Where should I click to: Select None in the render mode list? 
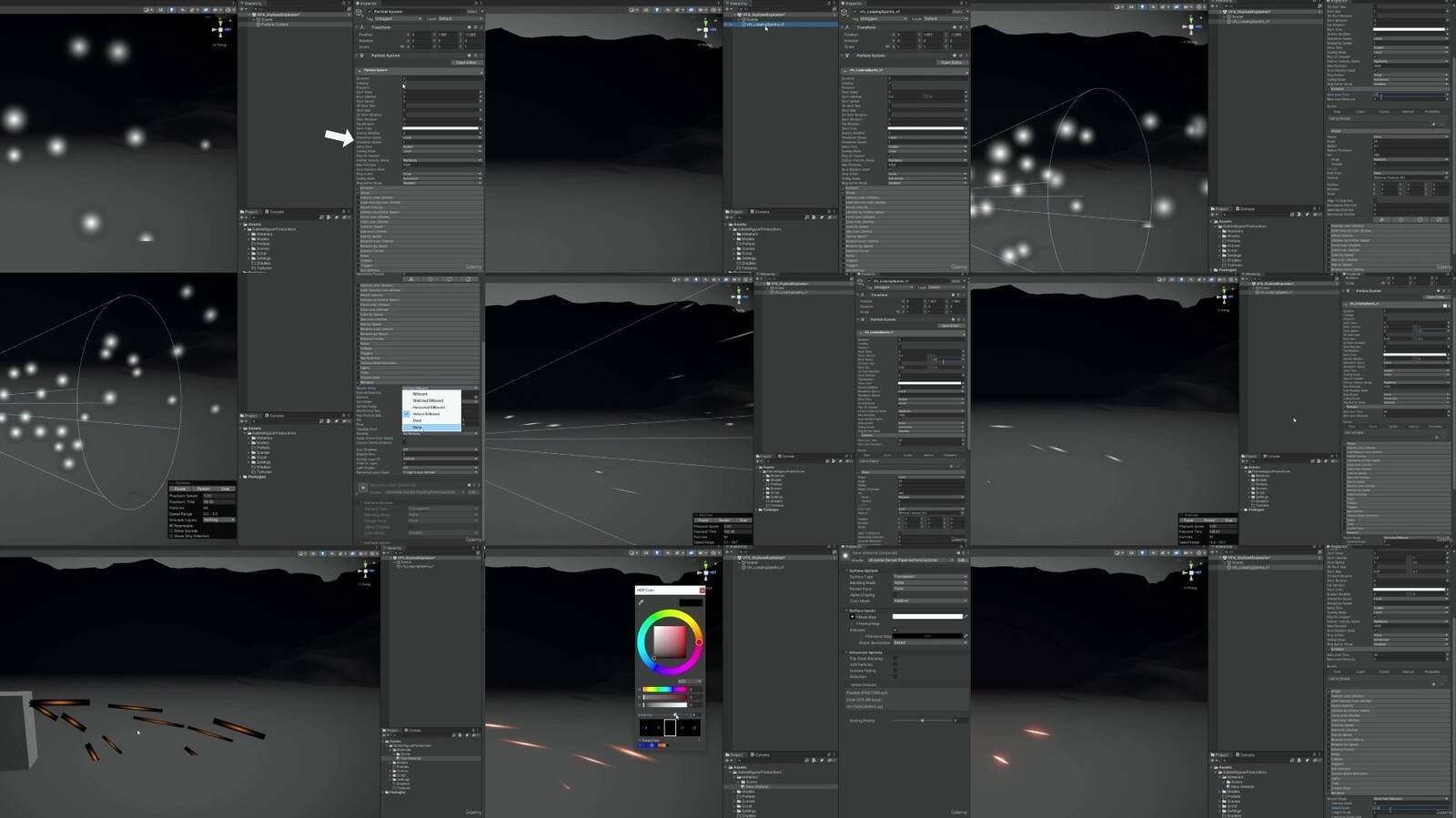click(418, 427)
